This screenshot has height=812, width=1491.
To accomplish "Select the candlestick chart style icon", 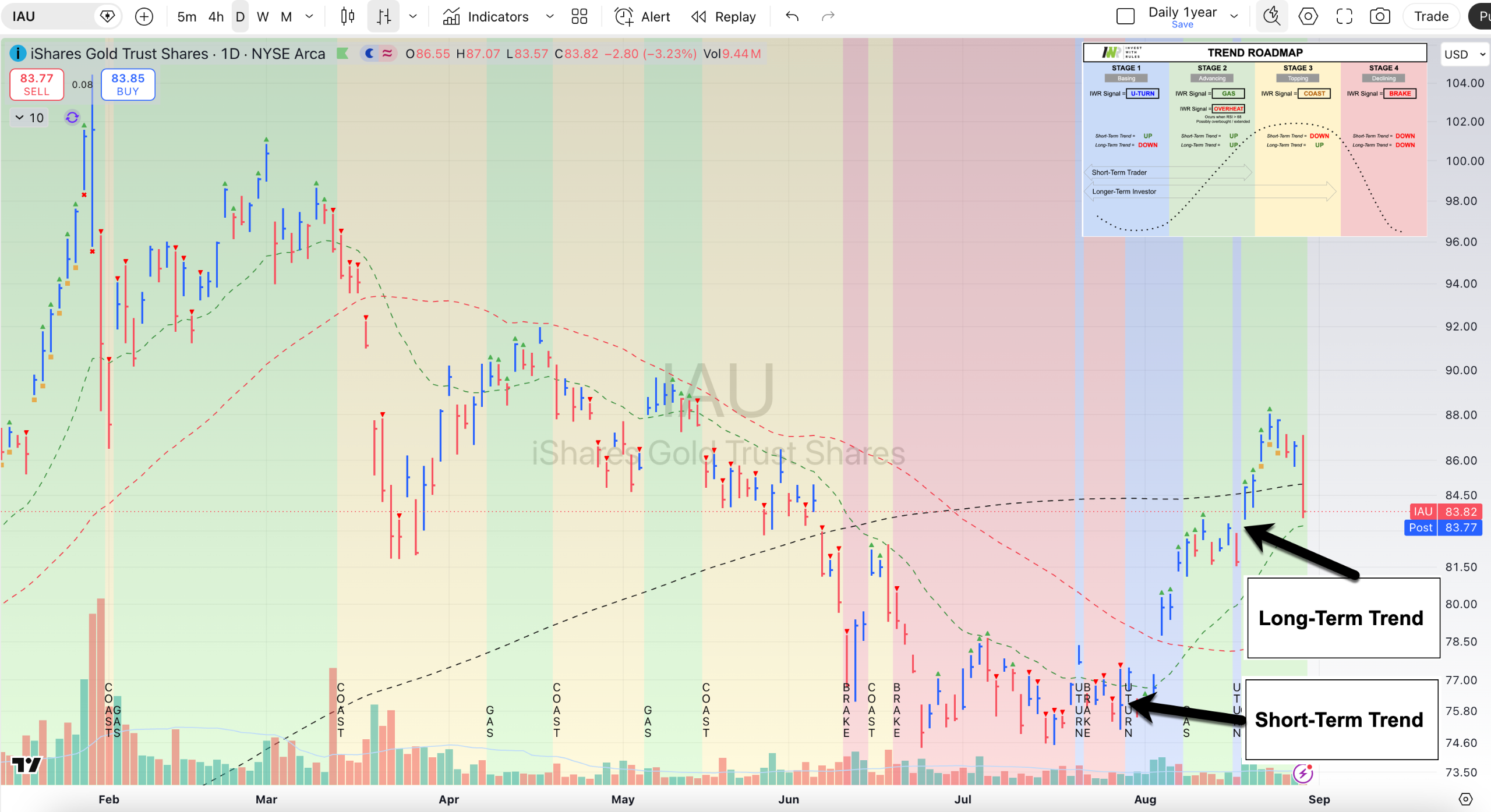I will click(x=348, y=16).
